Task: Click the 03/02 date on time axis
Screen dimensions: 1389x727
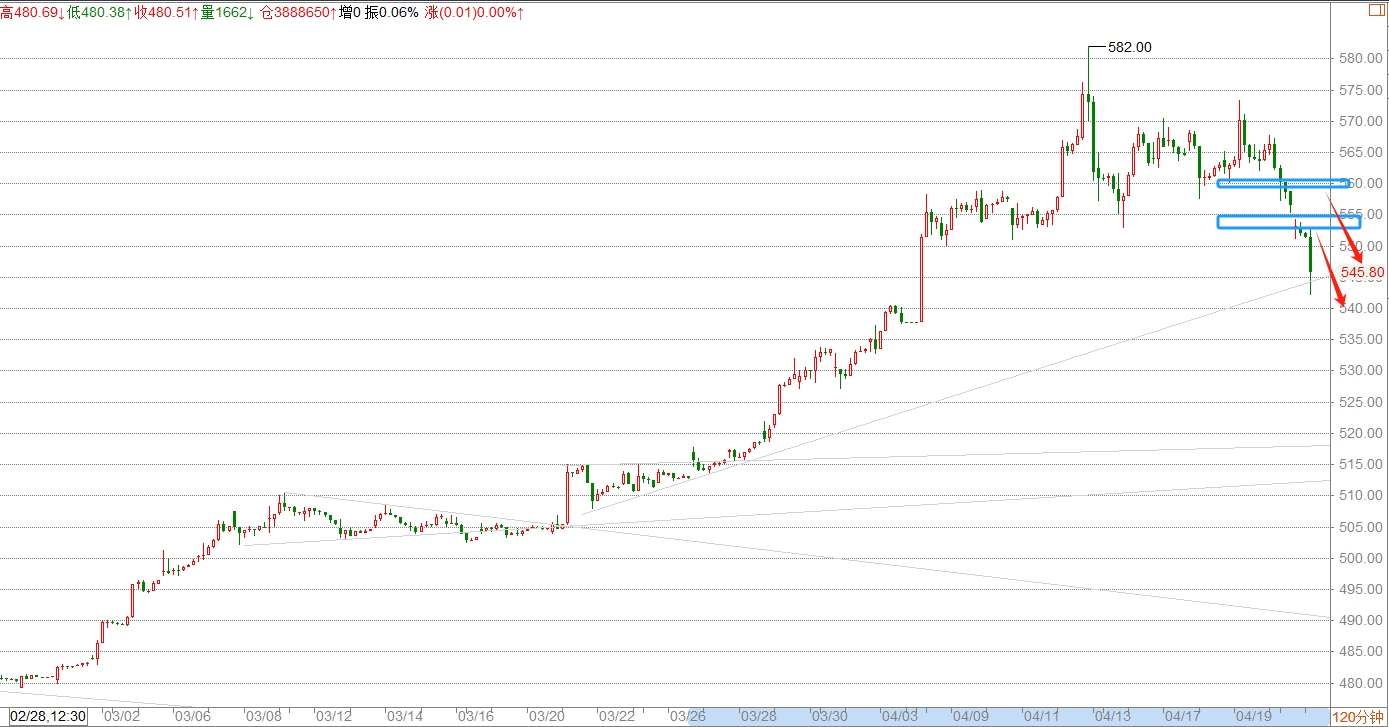Action: (x=121, y=717)
